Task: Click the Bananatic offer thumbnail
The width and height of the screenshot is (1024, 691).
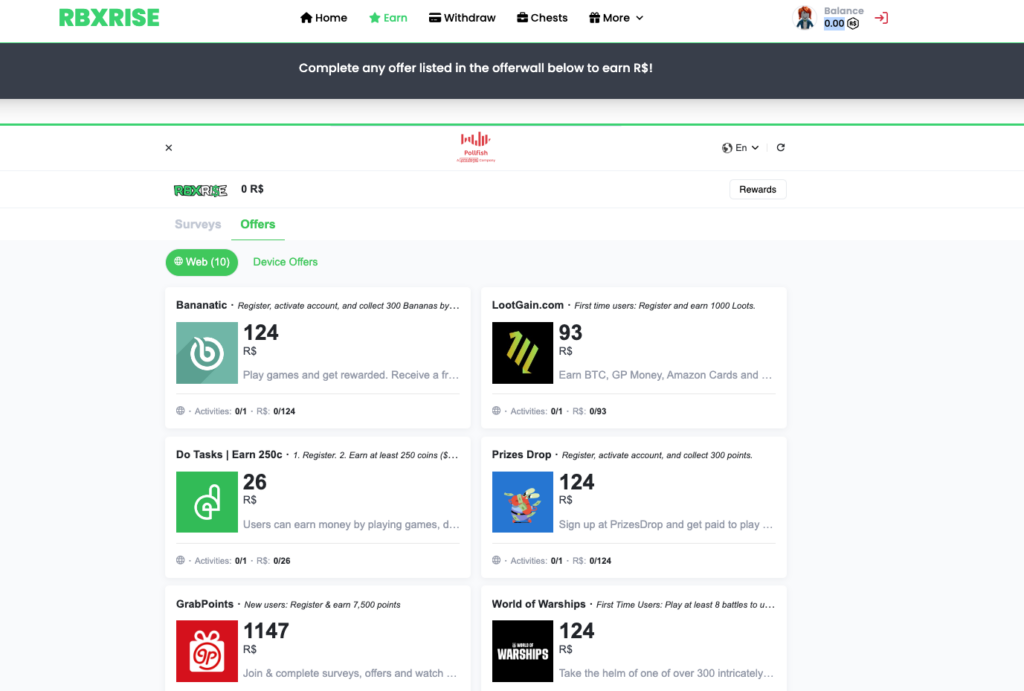Action: pos(207,353)
